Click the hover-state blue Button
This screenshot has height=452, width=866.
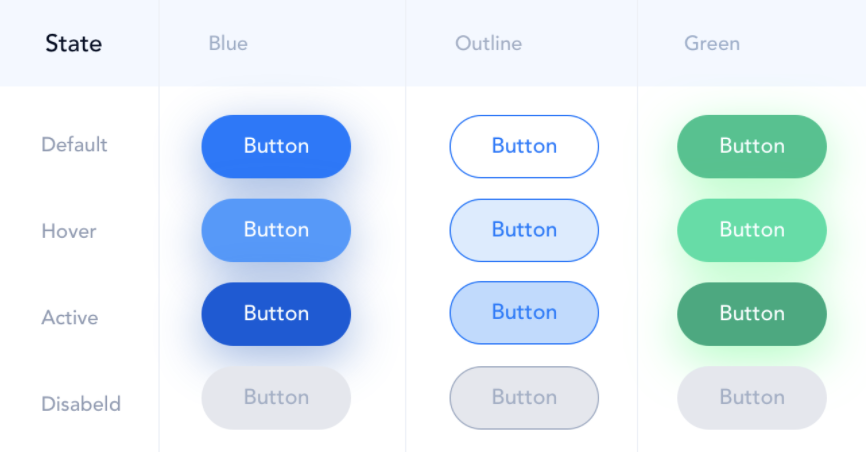pos(276,230)
